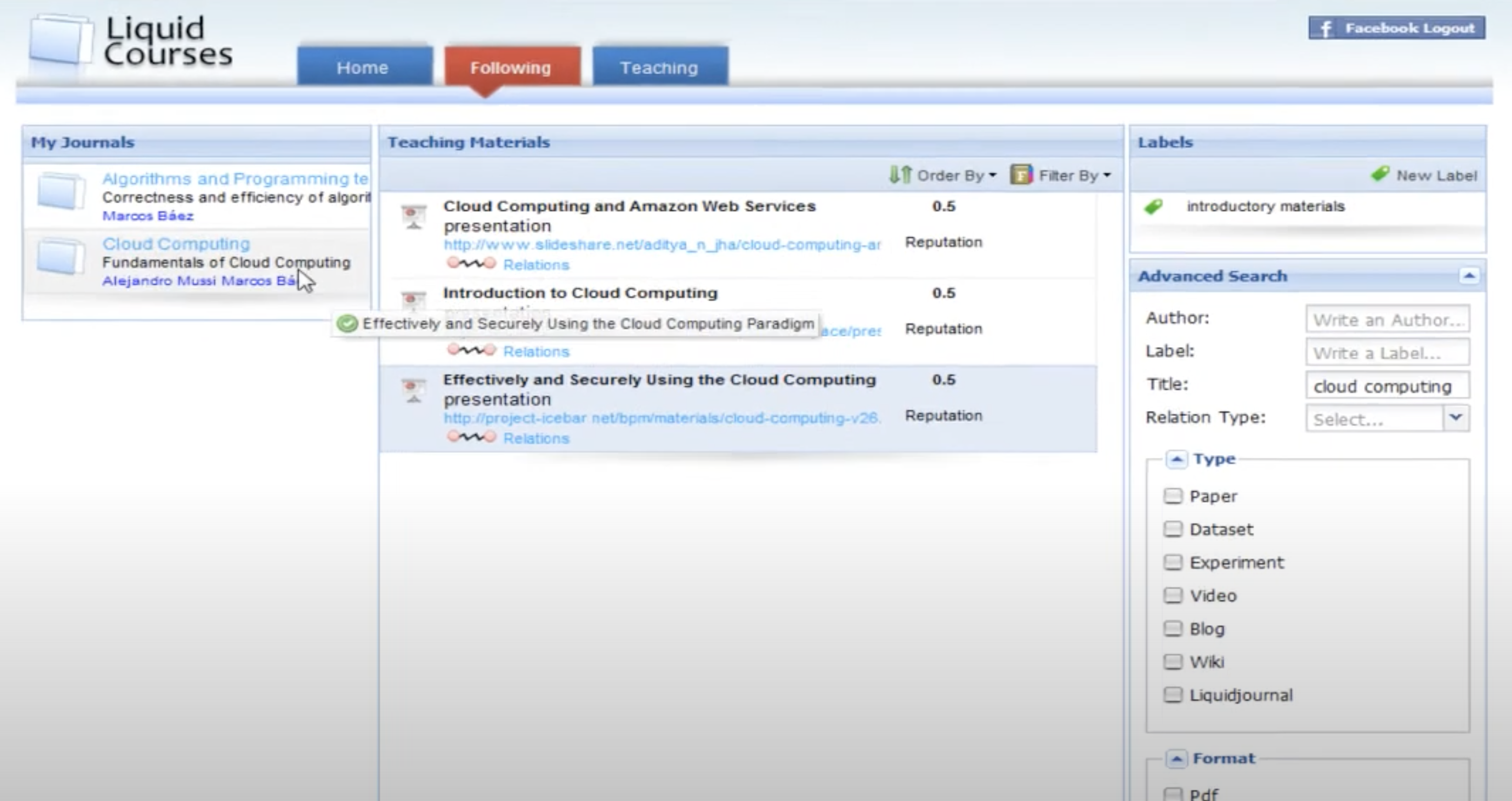Toggle the Wiki type checkbox
1512x801 pixels.
pyautogui.click(x=1173, y=662)
